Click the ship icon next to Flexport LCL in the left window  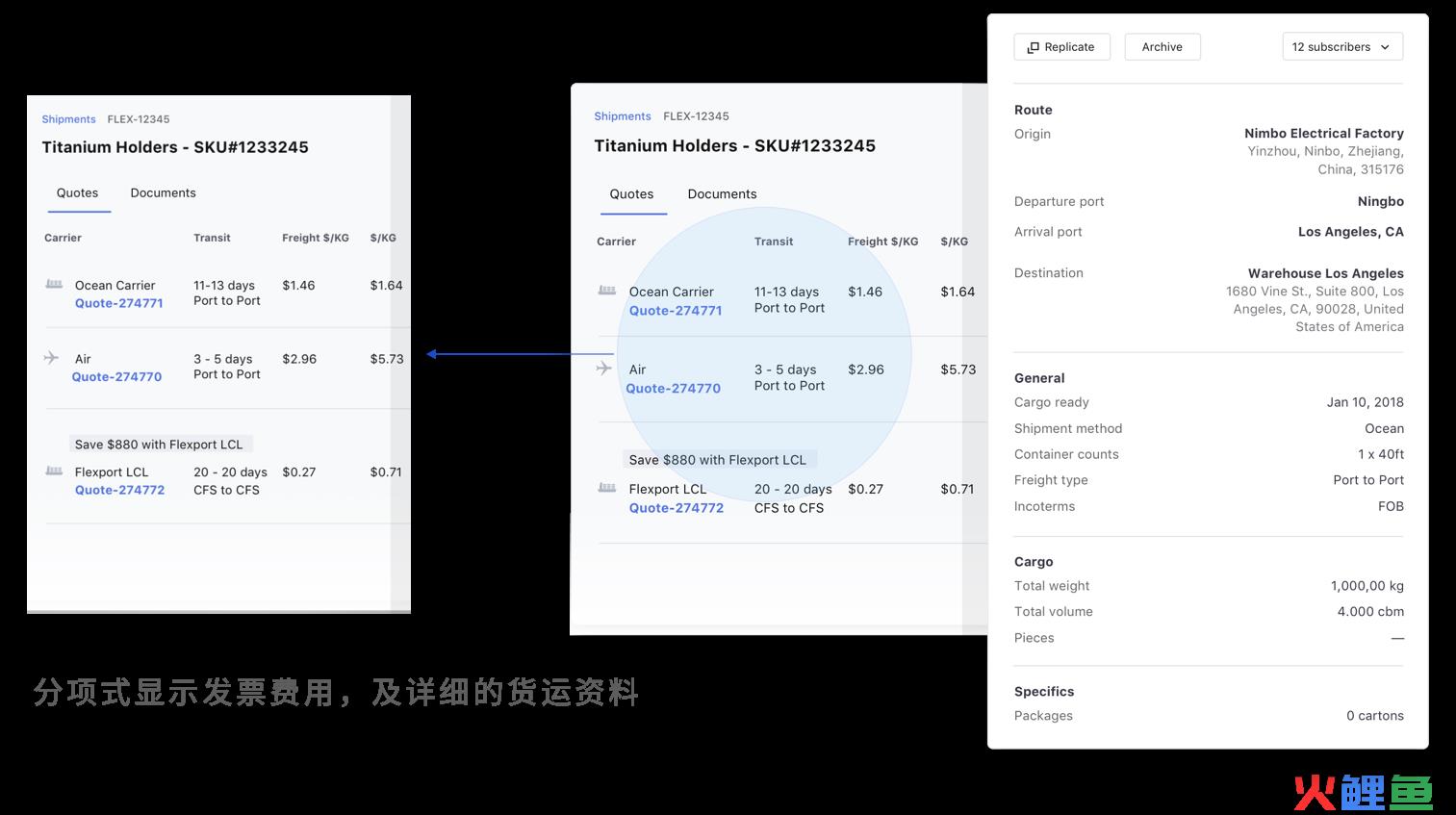click(54, 471)
